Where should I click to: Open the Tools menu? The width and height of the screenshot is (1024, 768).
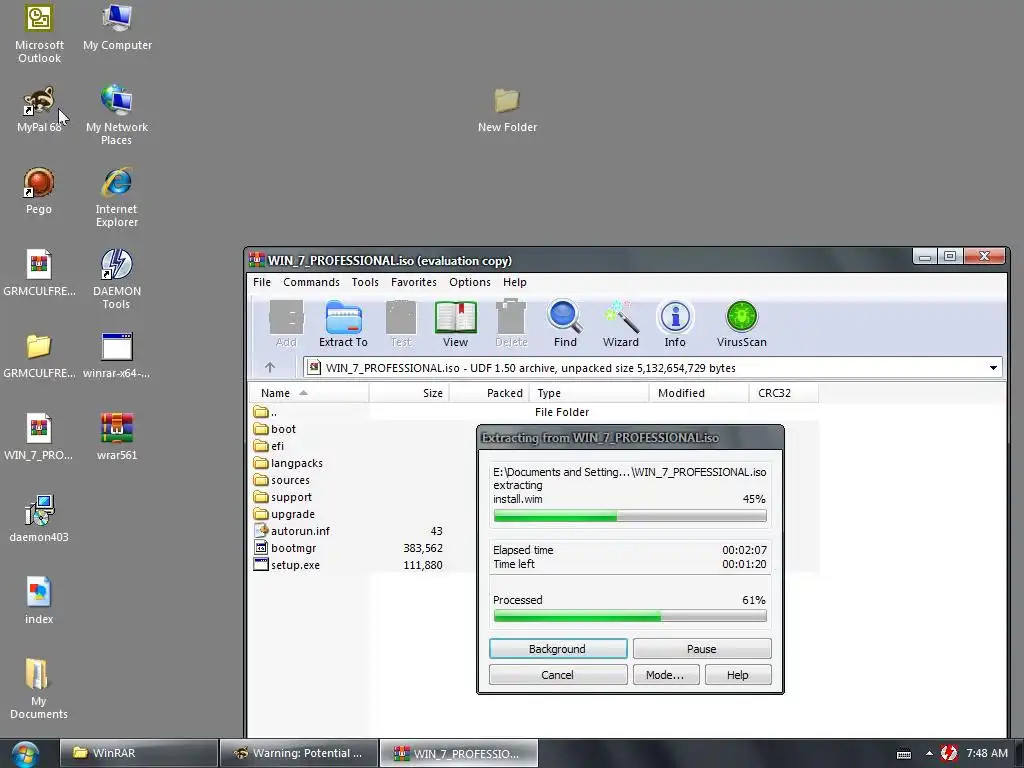point(365,282)
